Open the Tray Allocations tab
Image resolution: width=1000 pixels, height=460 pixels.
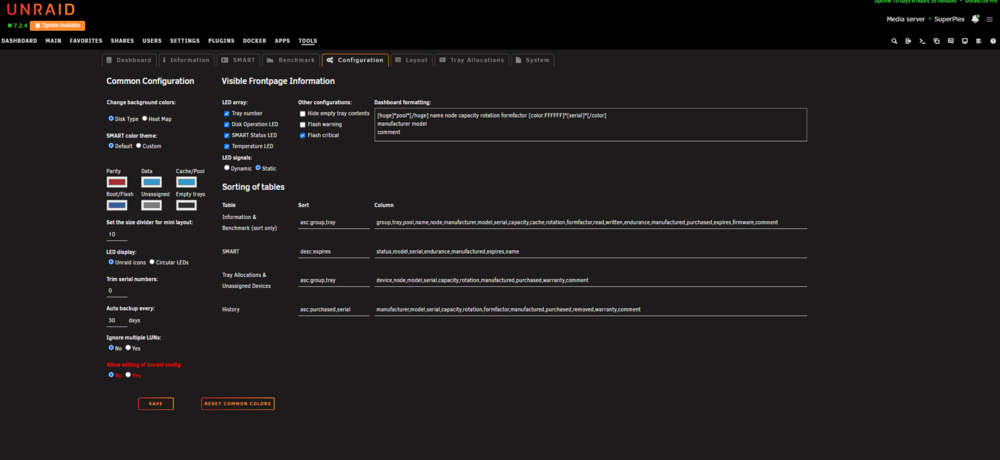(472, 60)
